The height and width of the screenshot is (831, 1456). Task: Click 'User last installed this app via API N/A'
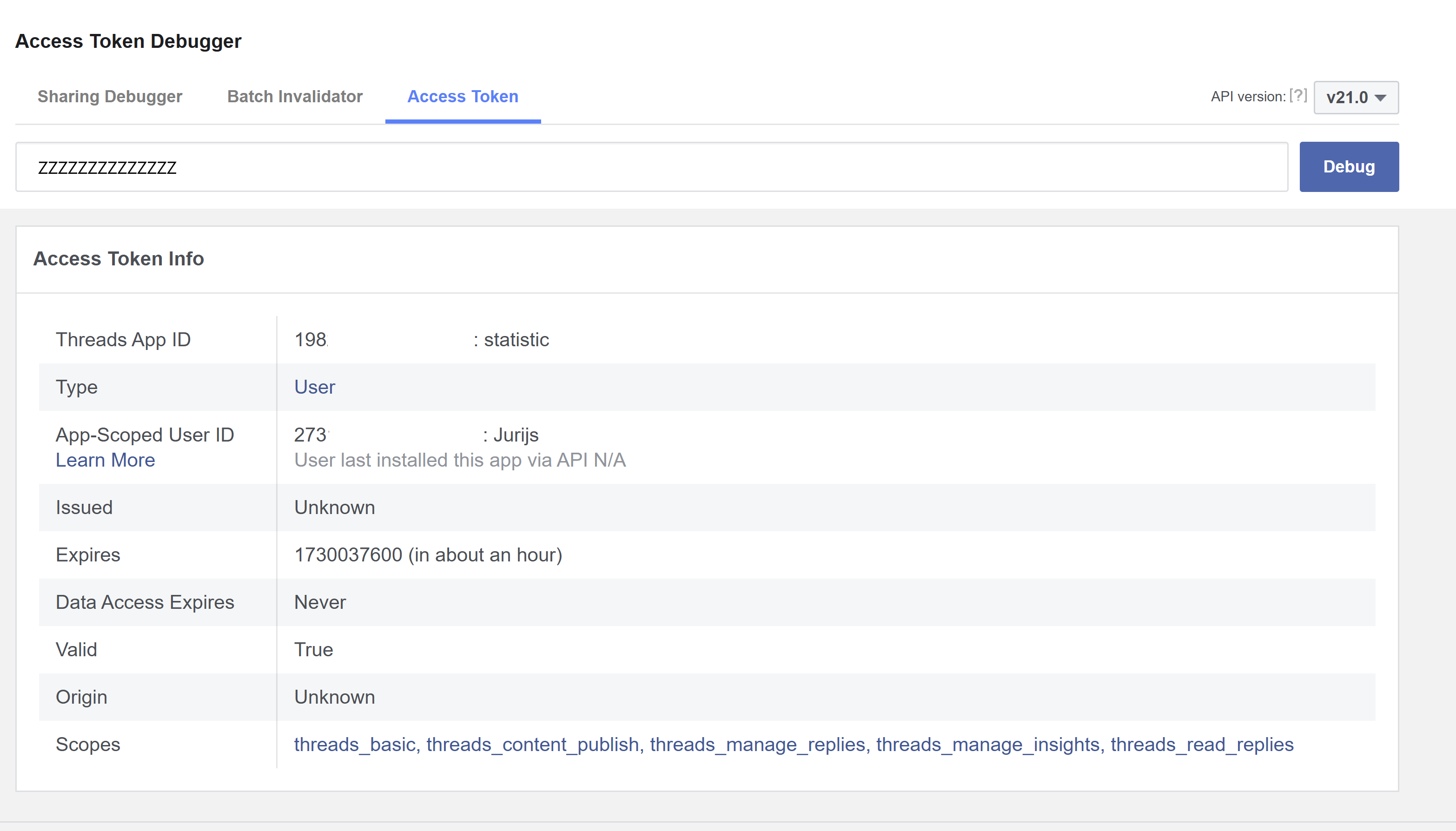click(460, 460)
